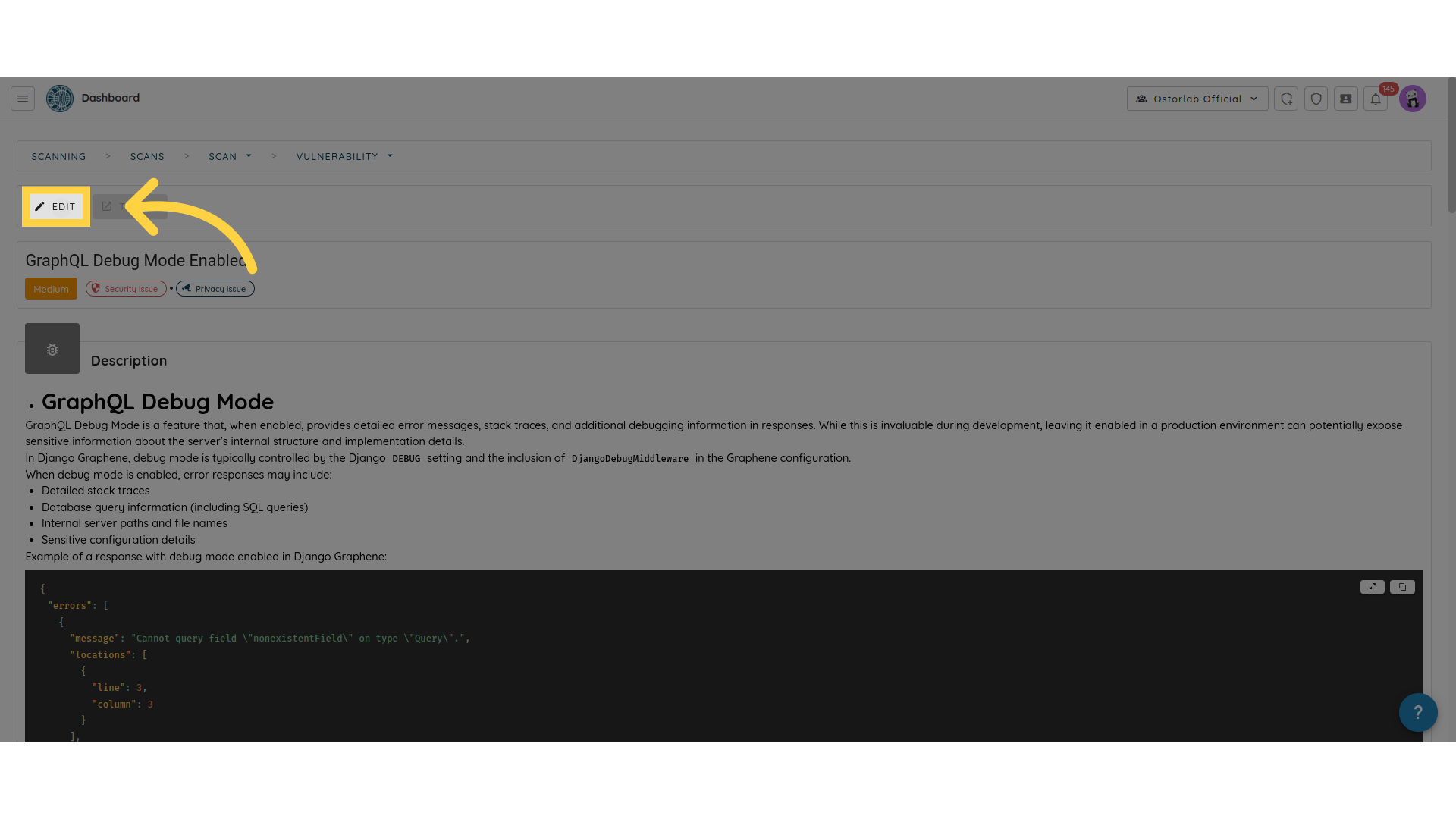1456x819 pixels.
Task: Click the Security Issue tag
Action: (x=126, y=289)
